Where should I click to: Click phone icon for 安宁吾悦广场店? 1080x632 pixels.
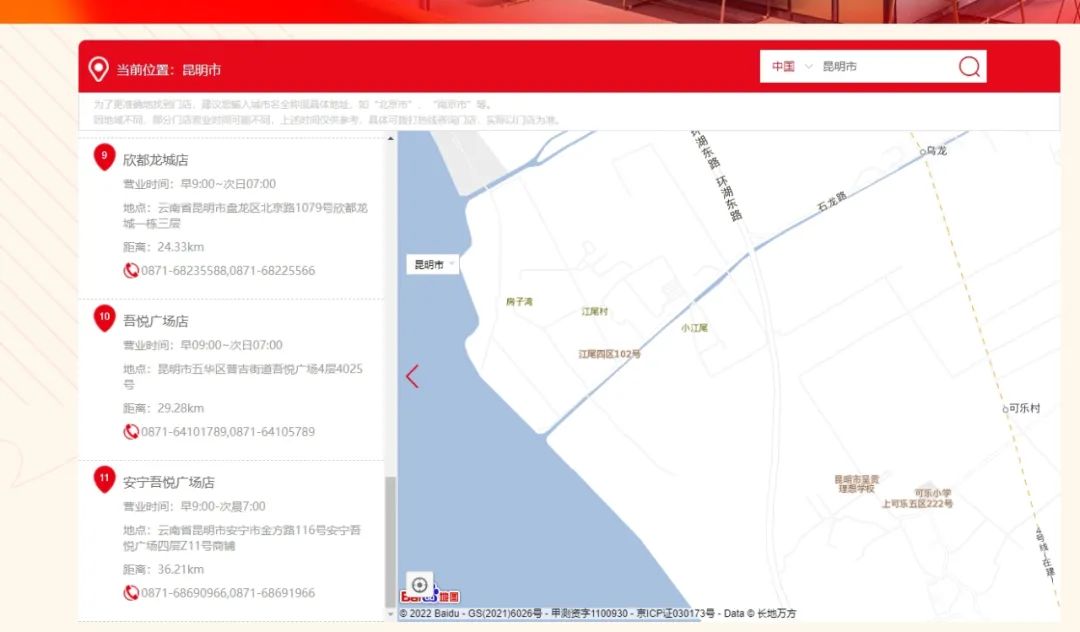pos(131,593)
